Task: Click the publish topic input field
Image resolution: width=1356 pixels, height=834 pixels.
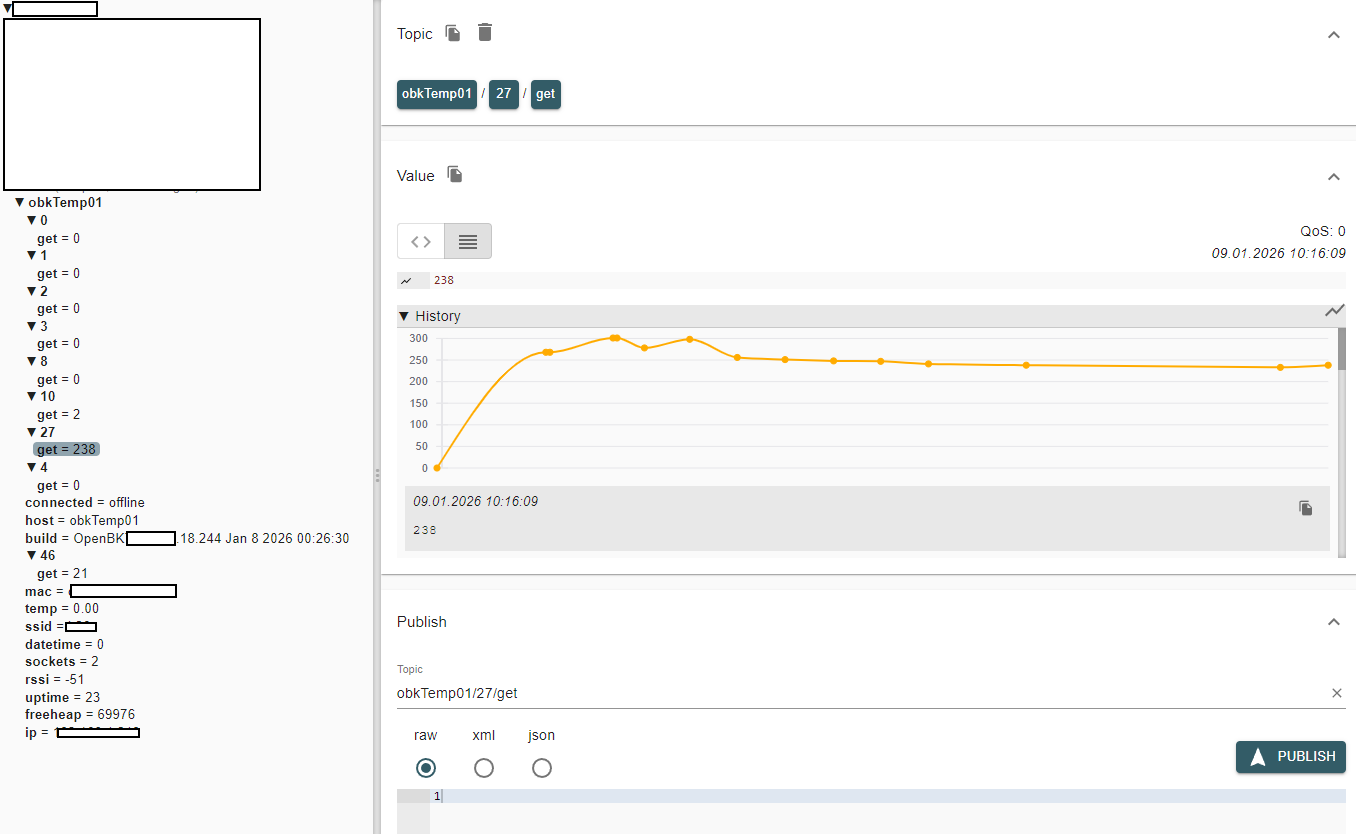Action: point(860,693)
